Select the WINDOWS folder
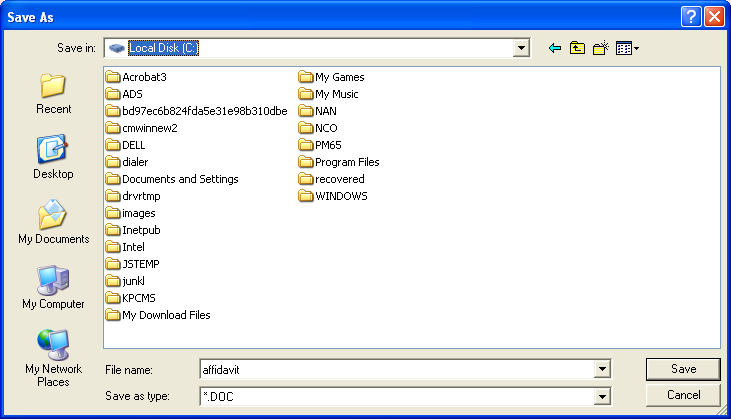This screenshot has width=731, height=419. coord(340,196)
